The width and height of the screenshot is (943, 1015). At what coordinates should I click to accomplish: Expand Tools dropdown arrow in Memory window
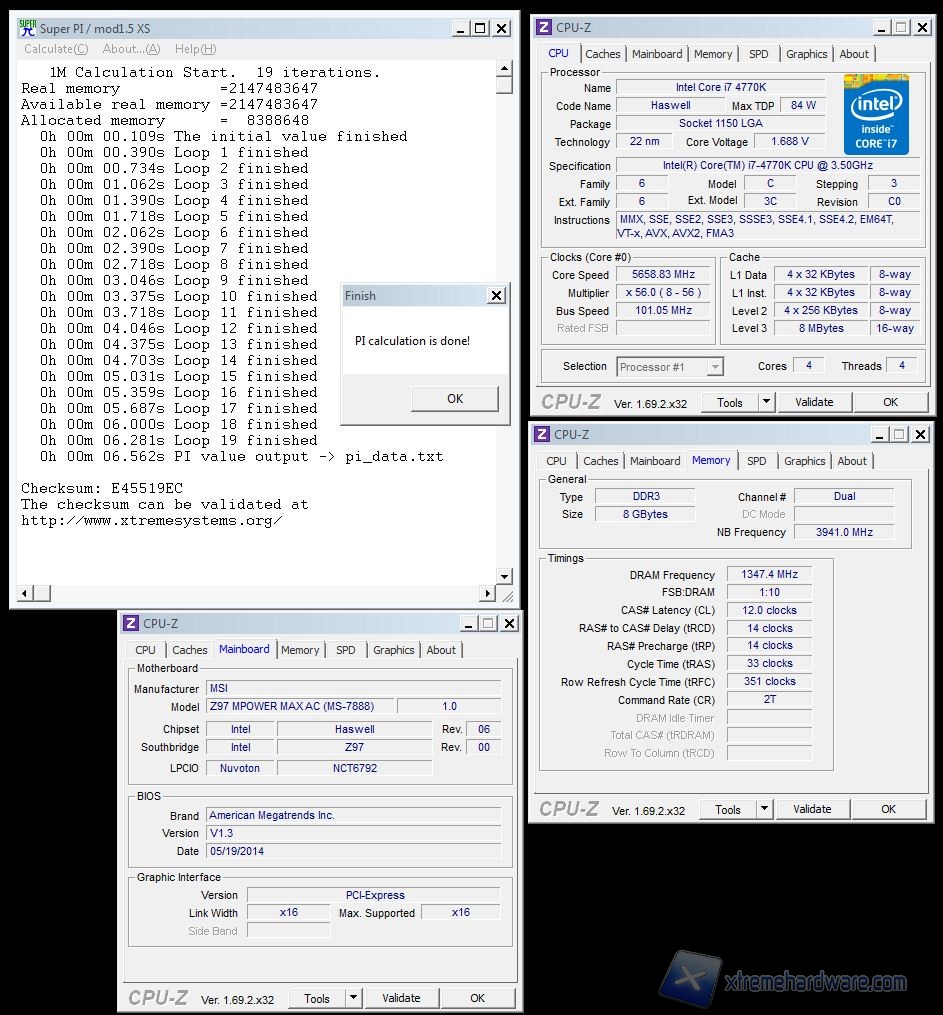point(764,809)
